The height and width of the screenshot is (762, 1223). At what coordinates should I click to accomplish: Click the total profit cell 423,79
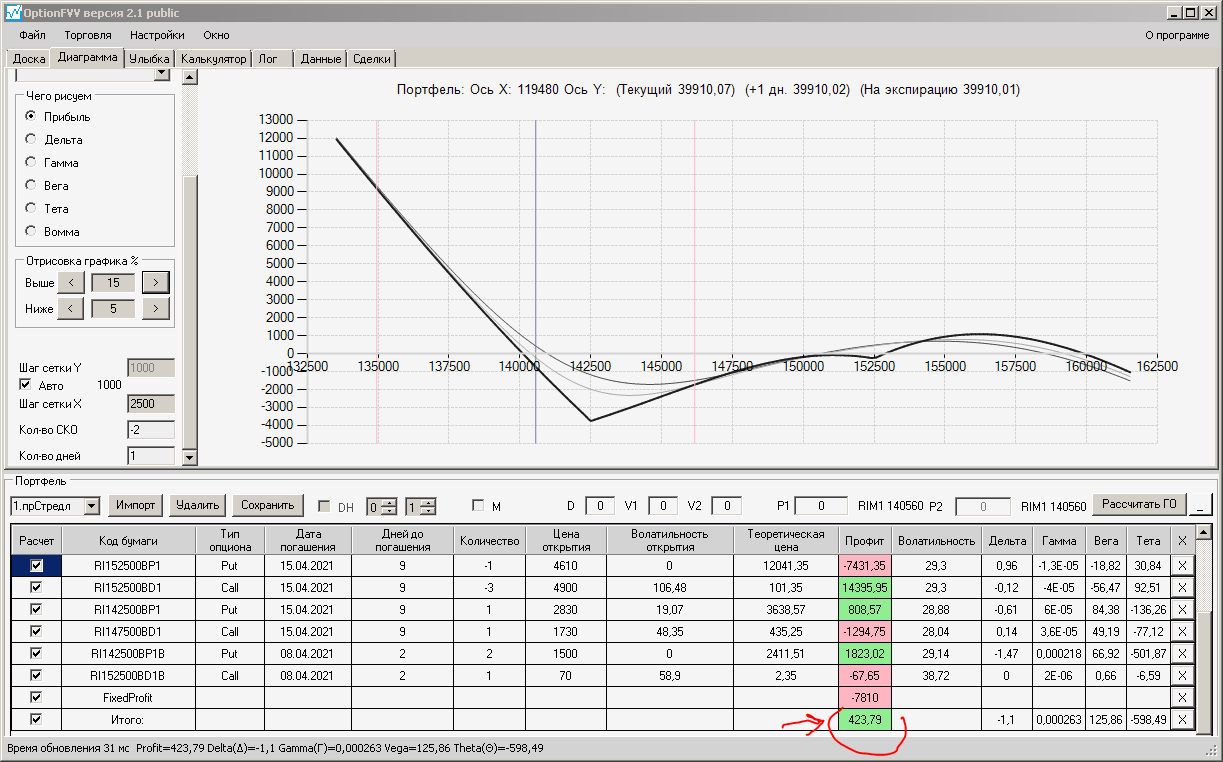(865, 720)
